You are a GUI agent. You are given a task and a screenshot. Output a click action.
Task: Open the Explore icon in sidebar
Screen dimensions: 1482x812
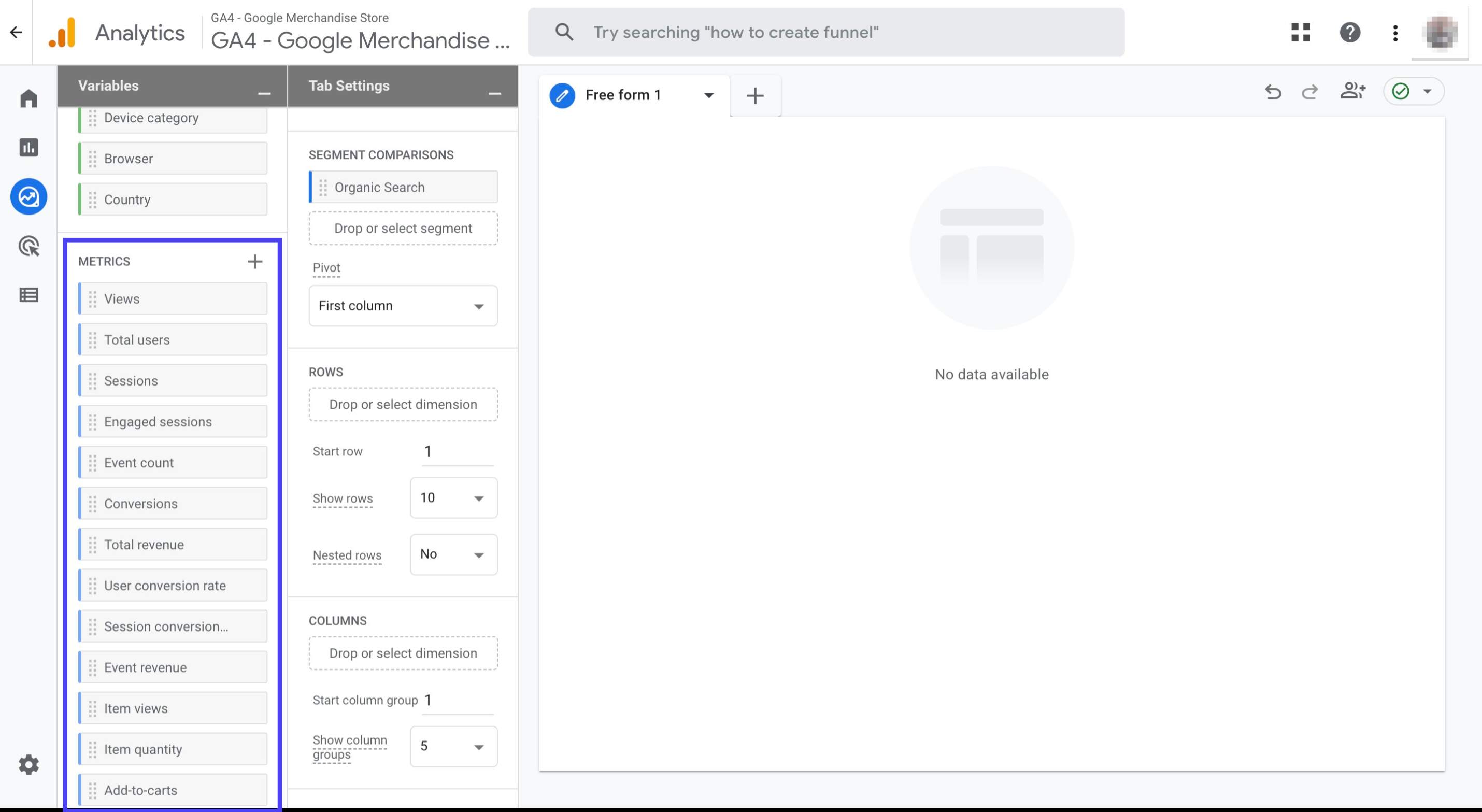[x=29, y=197]
